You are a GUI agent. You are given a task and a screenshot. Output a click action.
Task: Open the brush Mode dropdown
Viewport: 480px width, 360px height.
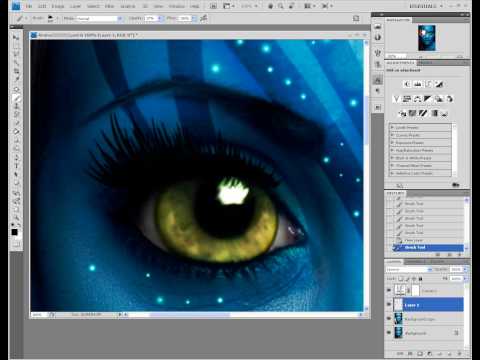pos(99,19)
